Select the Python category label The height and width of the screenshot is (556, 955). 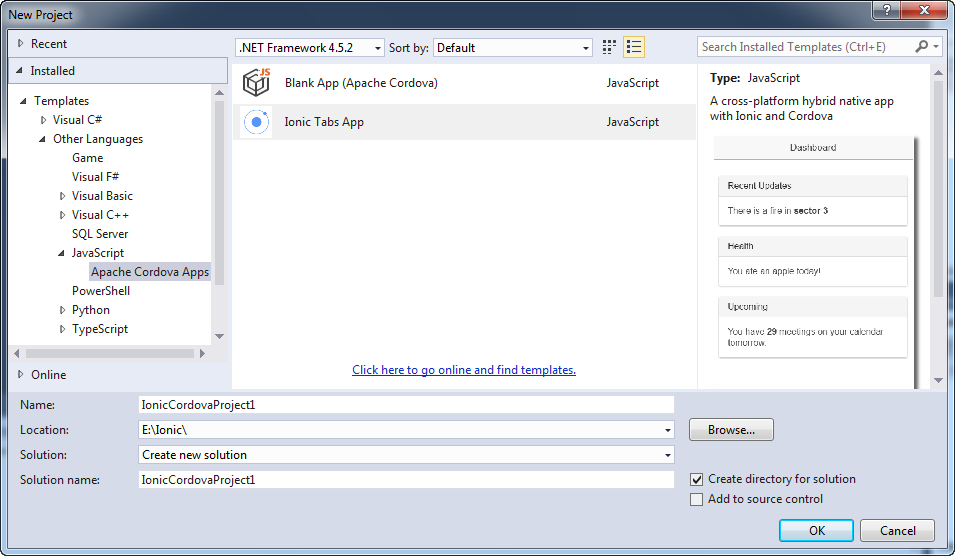point(91,310)
